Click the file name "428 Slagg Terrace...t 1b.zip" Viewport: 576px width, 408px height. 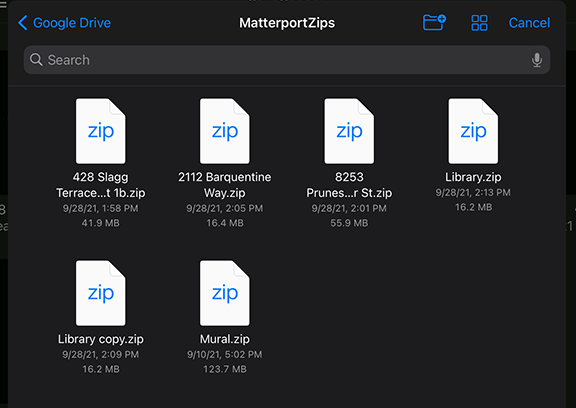[101, 185]
